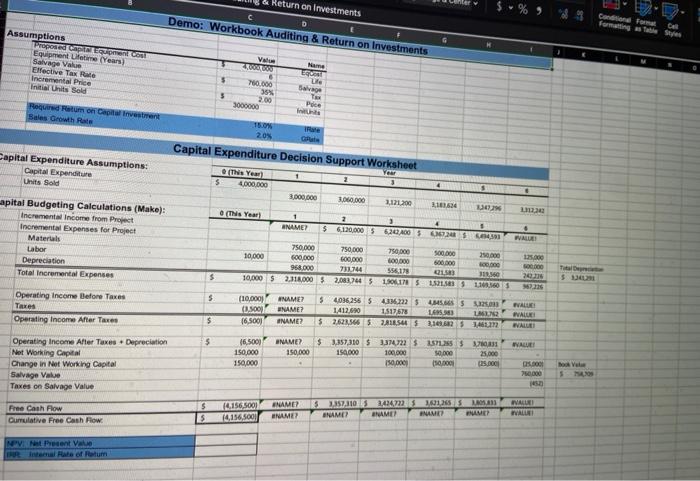Screen dimensions: 700x481
Task: Click 'Effective Tax Rate' label
Action: 63,72
